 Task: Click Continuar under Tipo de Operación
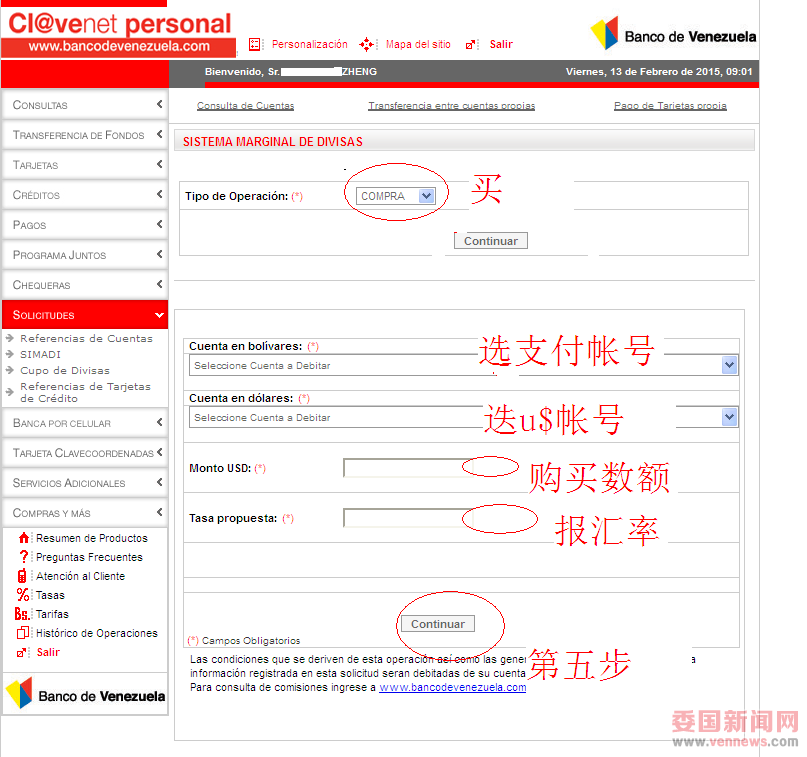(x=490, y=241)
